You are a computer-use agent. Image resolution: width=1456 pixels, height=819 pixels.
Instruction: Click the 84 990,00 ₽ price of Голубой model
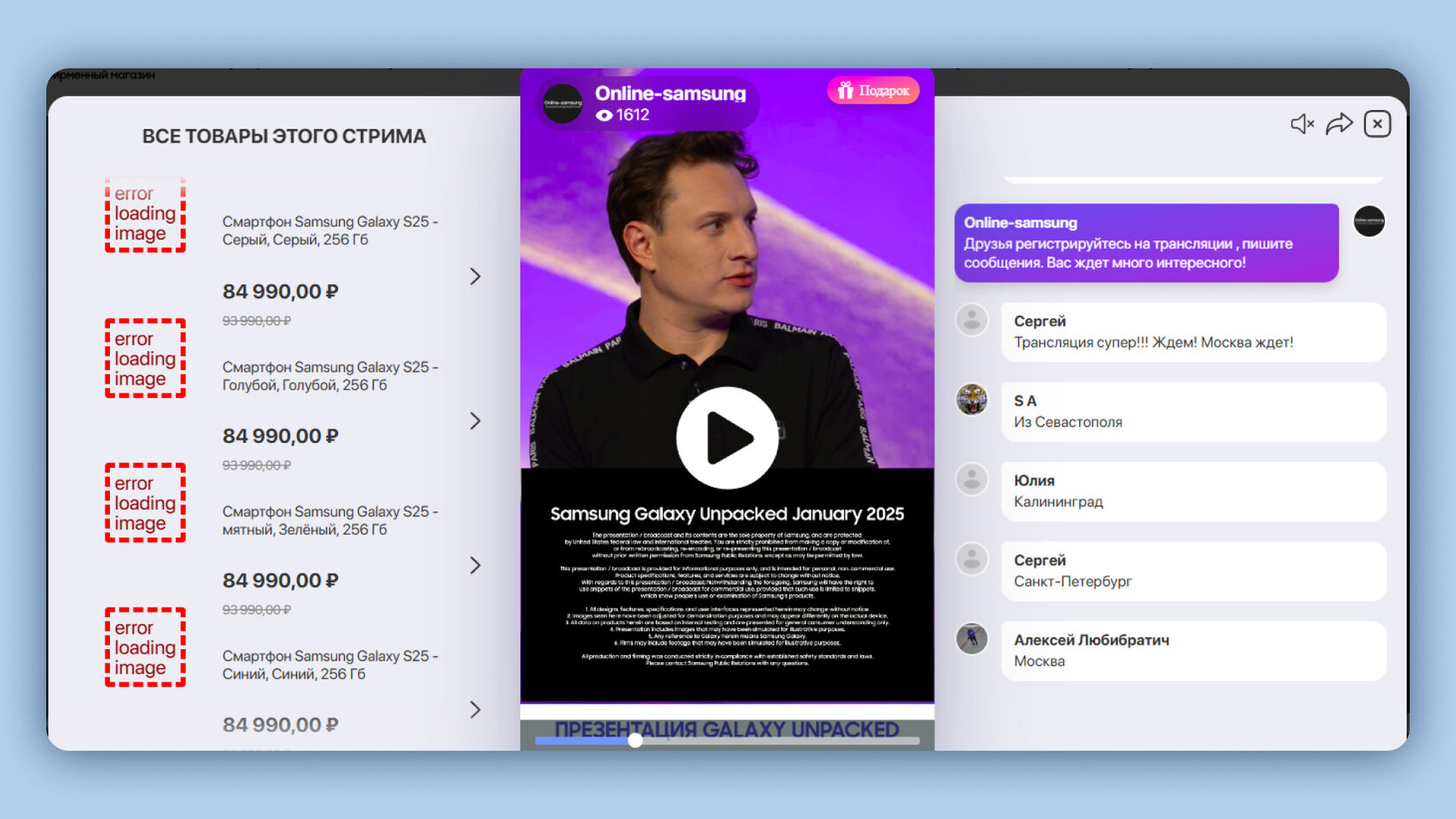click(280, 436)
